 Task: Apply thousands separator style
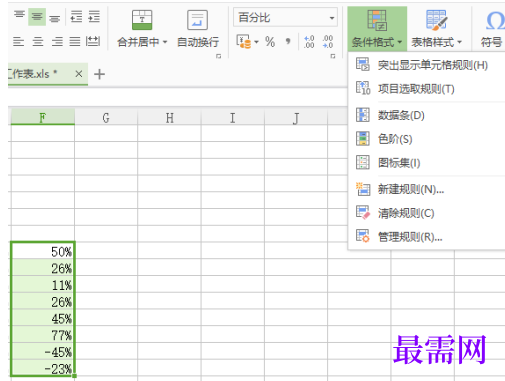coord(288,42)
